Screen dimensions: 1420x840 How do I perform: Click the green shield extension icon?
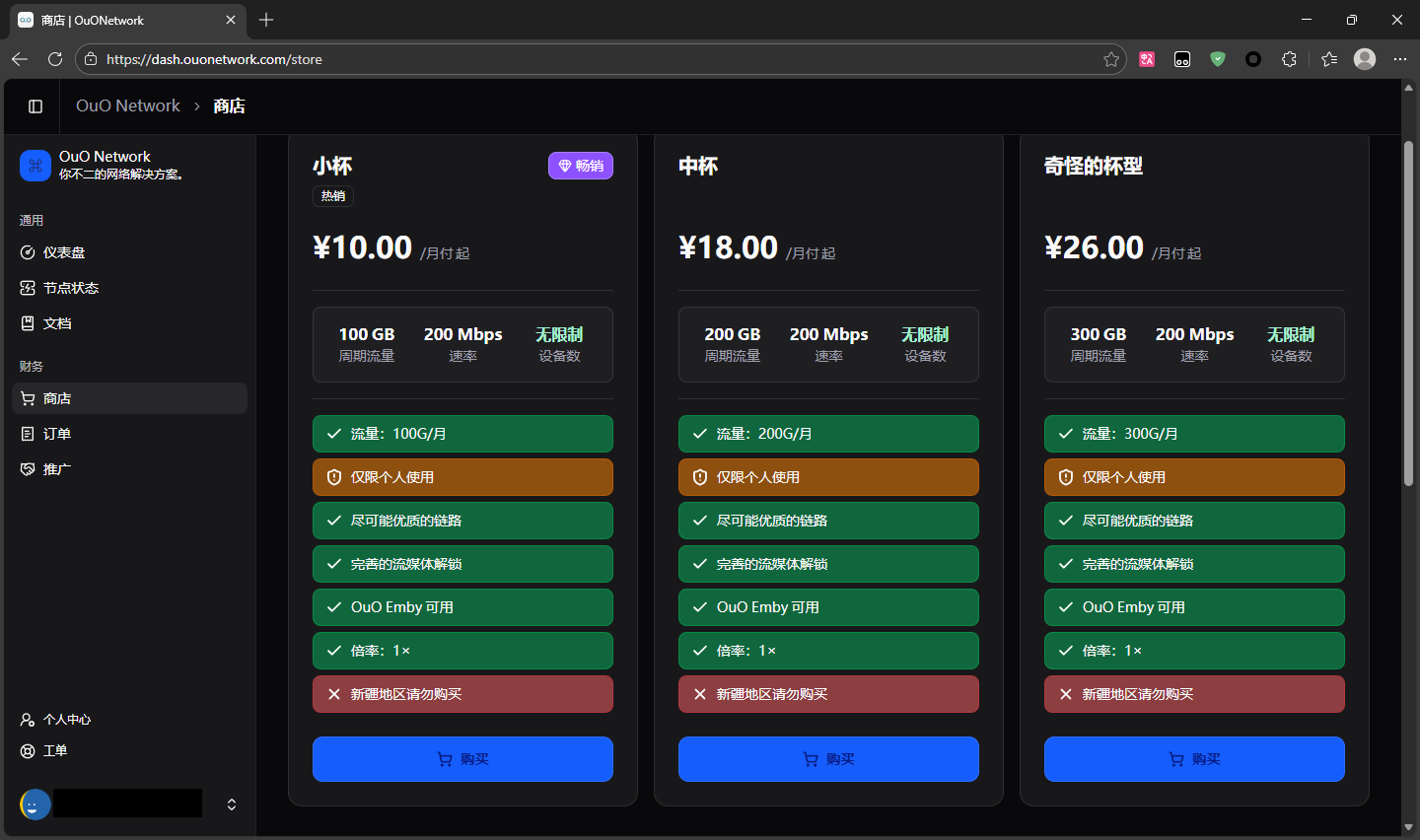pos(1218,59)
